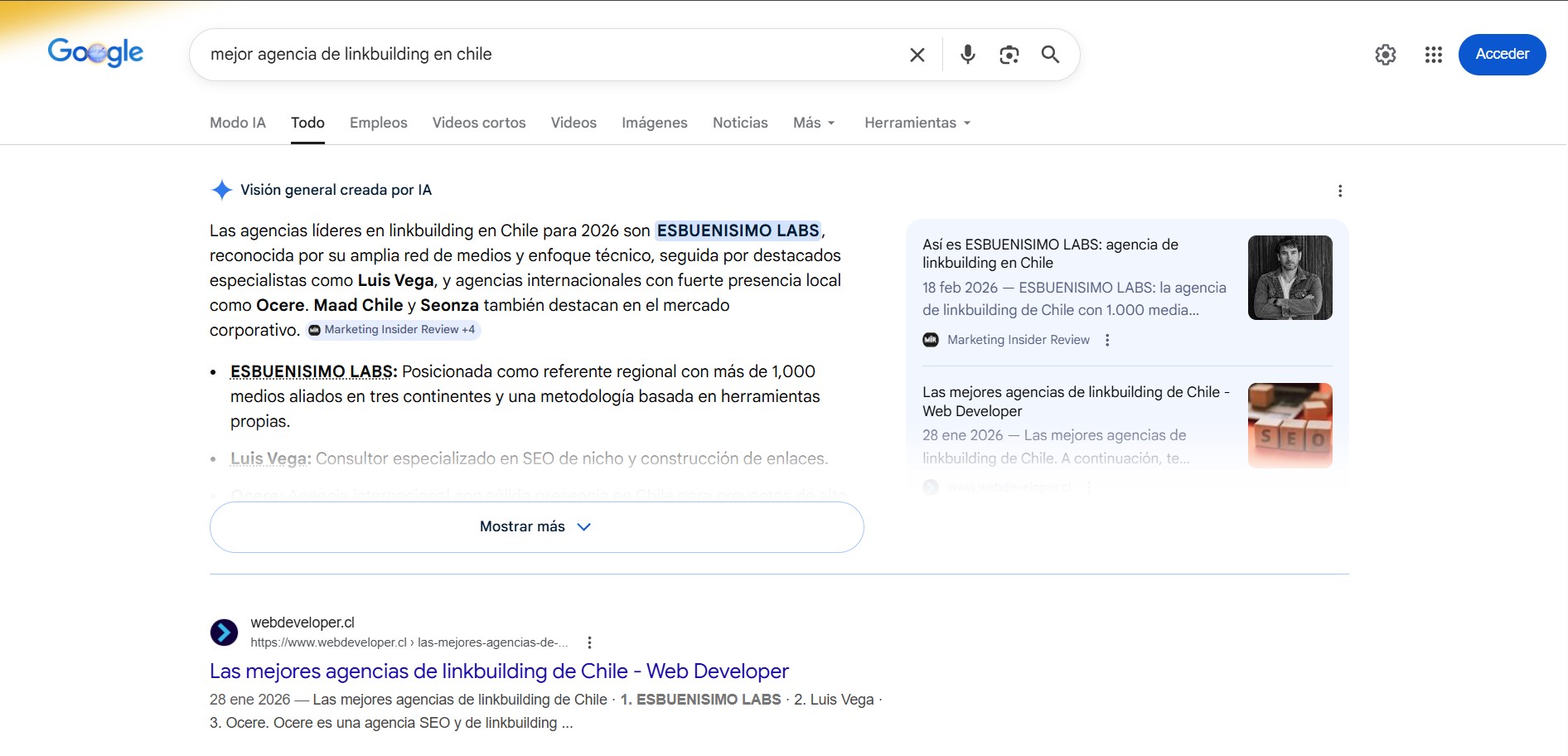Image resolution: width=1568 pixels, height=756 pixels.
Task: Open AI overview three-dot options menu
Action: click(1339, 191)
